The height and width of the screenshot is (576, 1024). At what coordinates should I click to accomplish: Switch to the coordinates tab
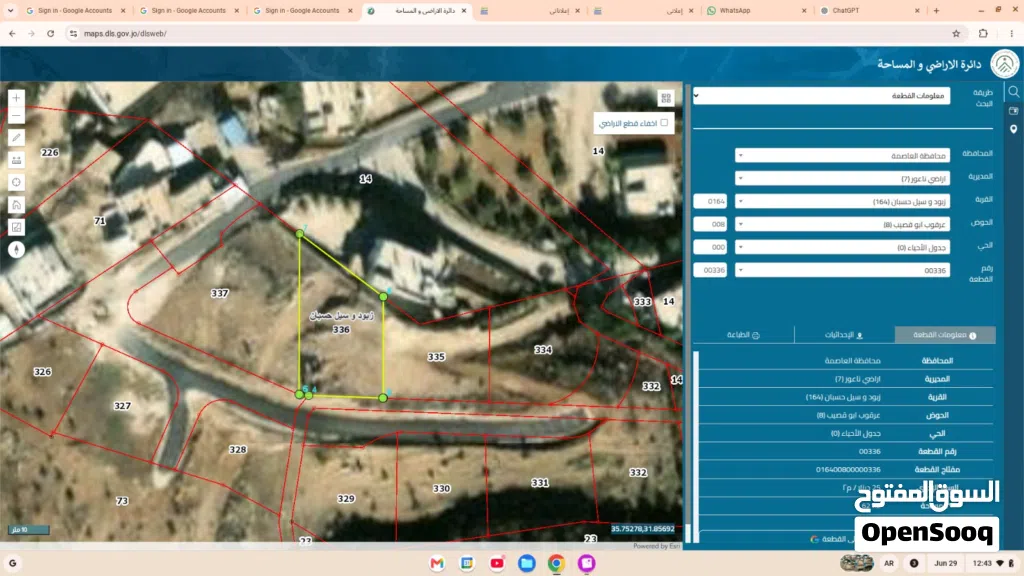click(x=844, y=334)
